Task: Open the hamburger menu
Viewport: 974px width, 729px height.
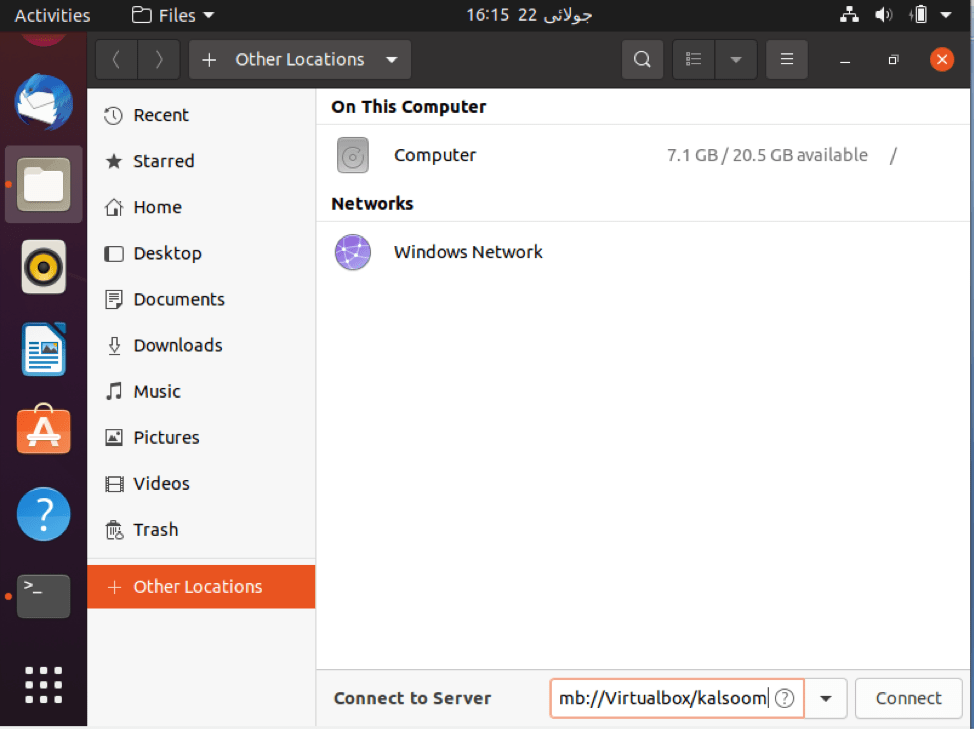Action: 786,59
